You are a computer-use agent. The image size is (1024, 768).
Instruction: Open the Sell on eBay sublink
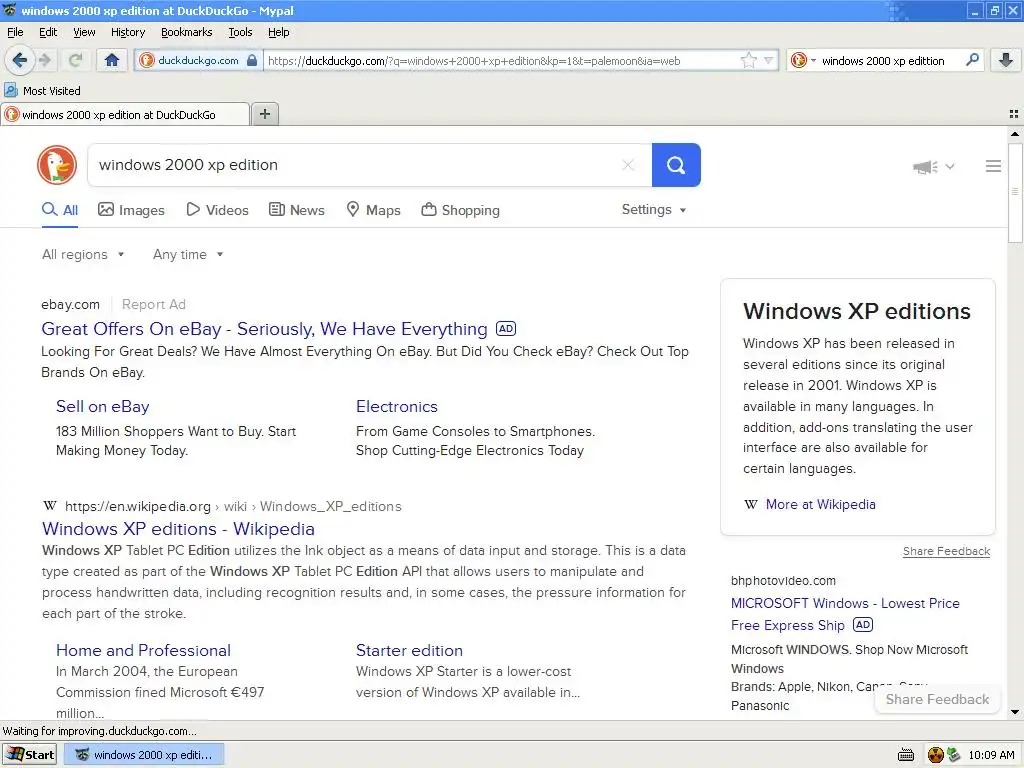click(x=103, y=407)
